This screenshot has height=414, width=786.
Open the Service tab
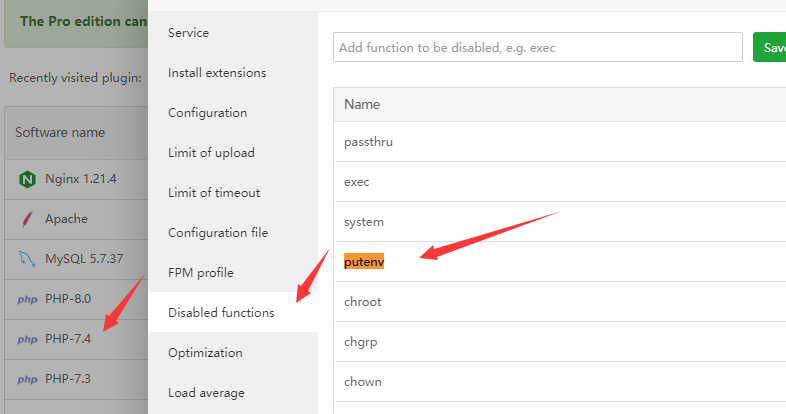coord(188,33)
